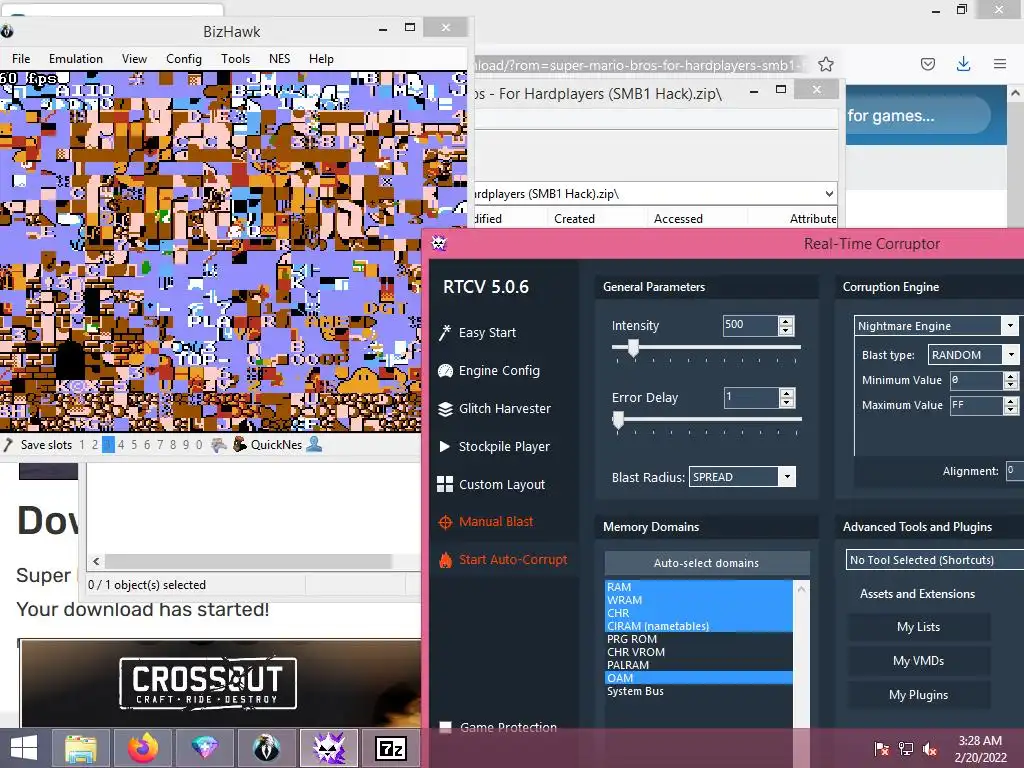
Task: Open the BizHawk View menu
Action: (x=134, y=59)
